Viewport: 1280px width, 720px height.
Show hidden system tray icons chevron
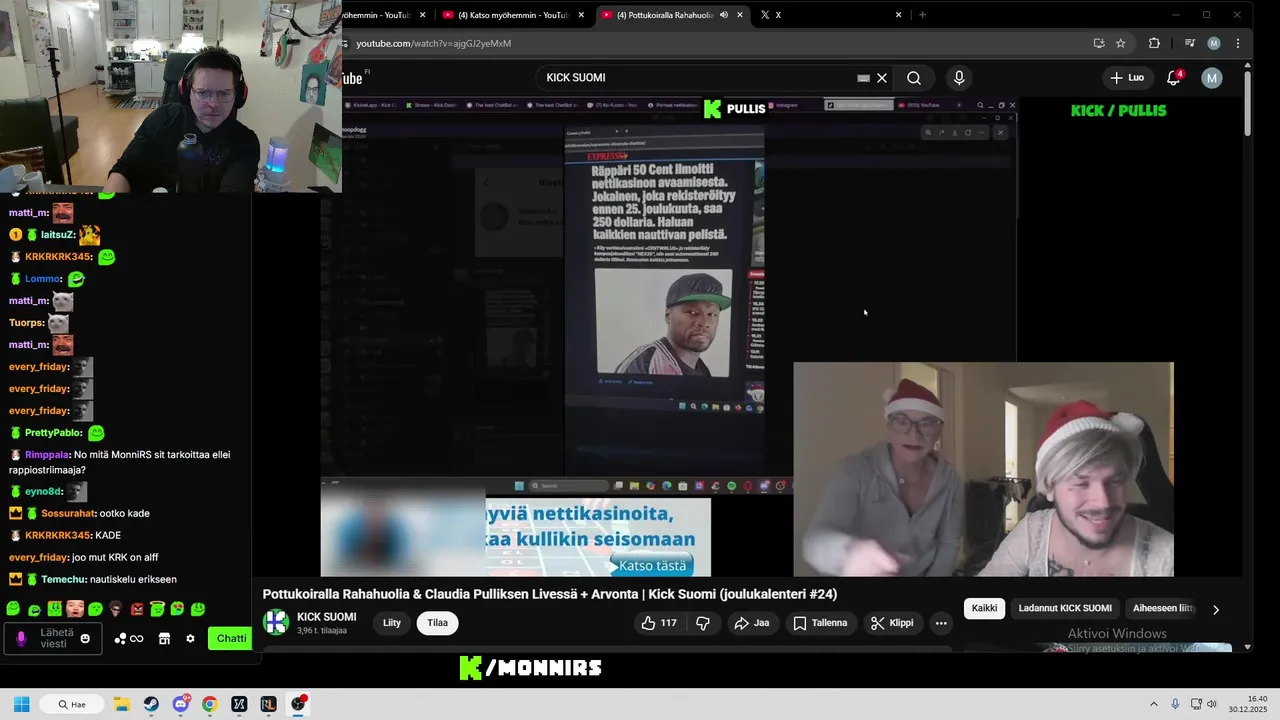point(1153,704)
